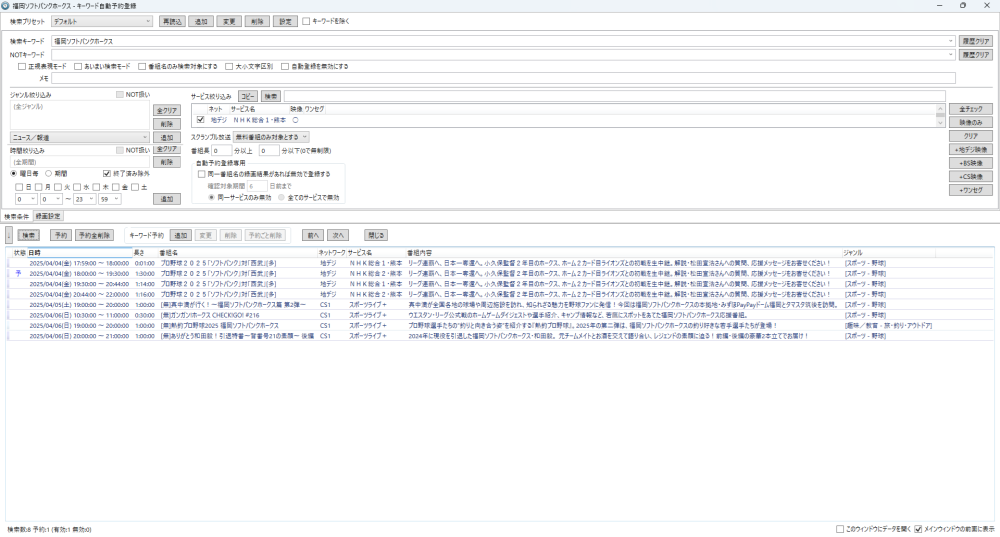
Task: Check このウィンドウにデータを開く
Action: (x=840, y=529)
